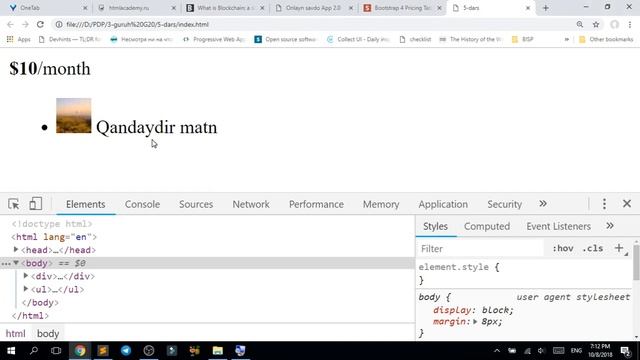
Task: Open Telegram from the taskbar
Action: (126, 351)
